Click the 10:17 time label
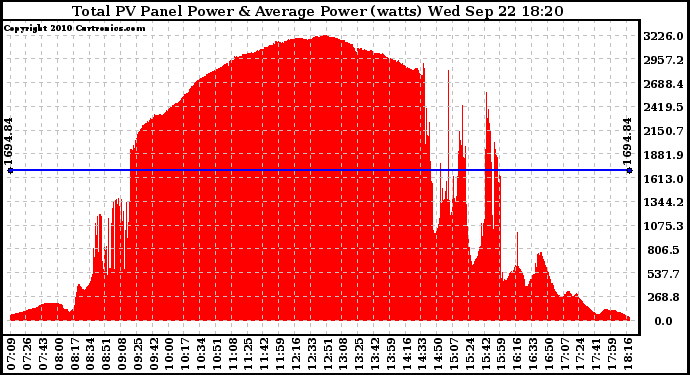The width and height of the screenshot is (690, 375). click(184, 355)
